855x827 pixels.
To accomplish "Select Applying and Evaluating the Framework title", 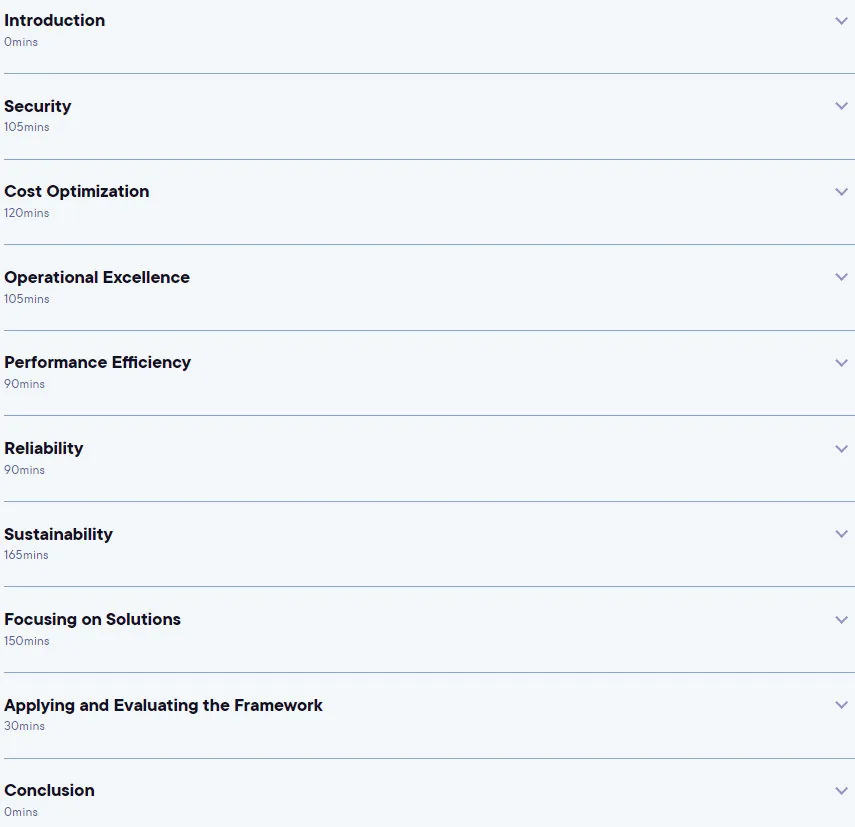I will tap(163, 705).
